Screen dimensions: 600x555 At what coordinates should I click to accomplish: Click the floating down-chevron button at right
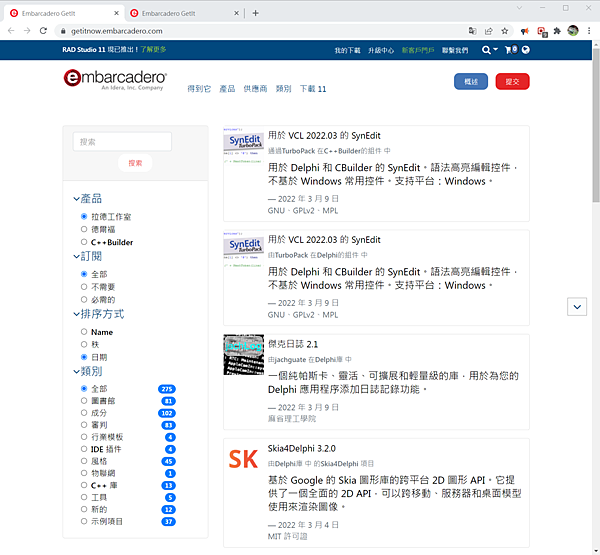(577, 307)
